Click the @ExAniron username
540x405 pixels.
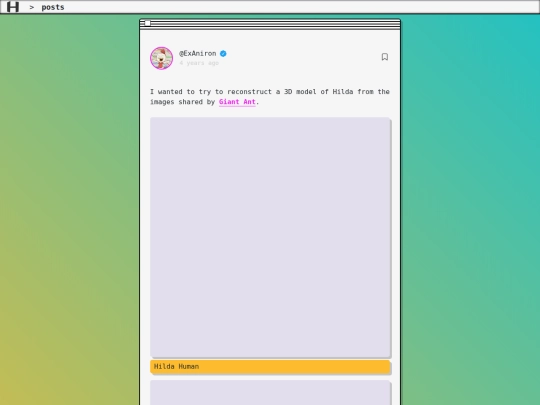pos(197,53)
